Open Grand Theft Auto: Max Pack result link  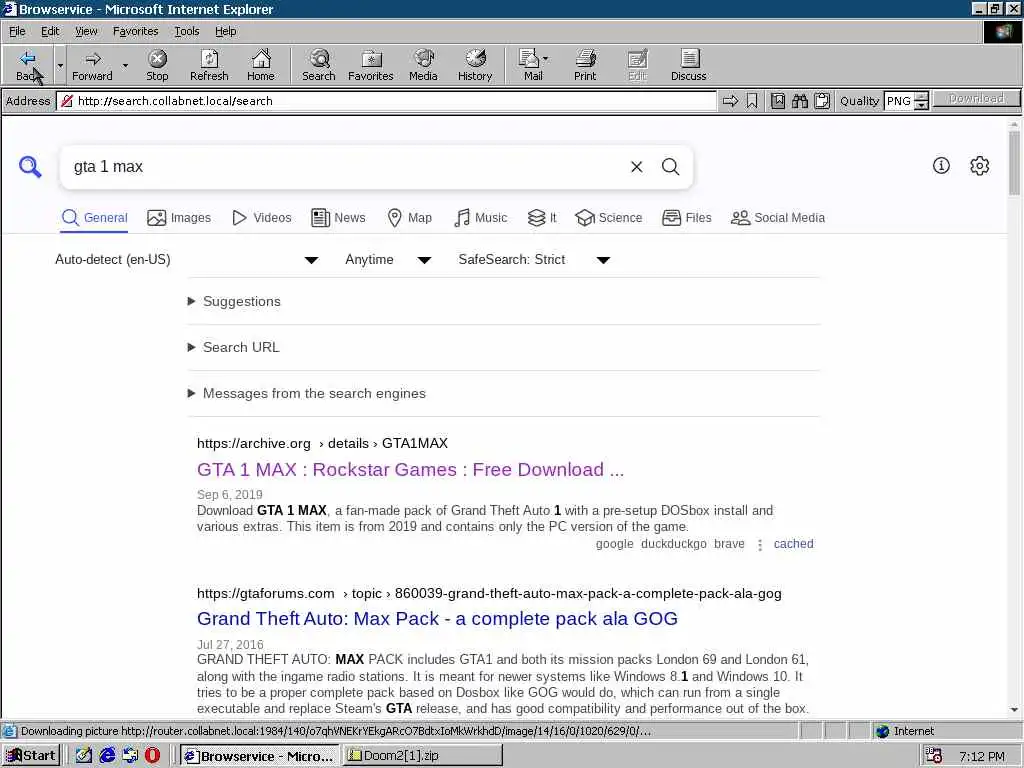click(437, 618)
